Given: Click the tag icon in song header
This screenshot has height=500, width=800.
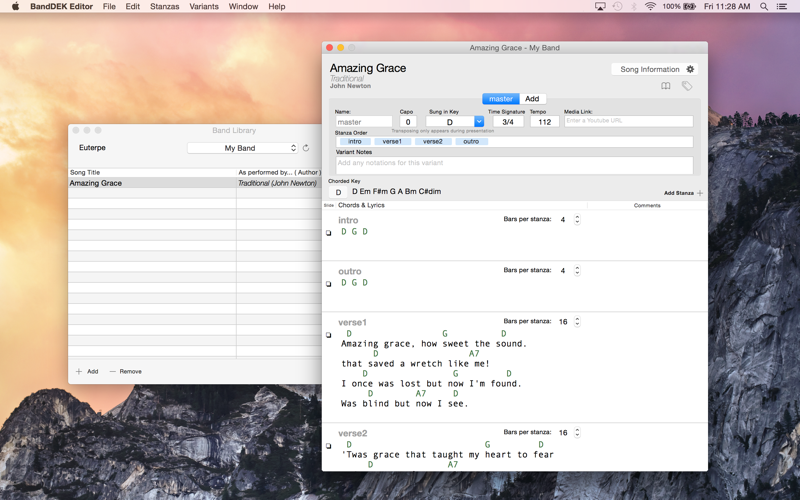Looking at the screenshot, I should point(687,86).
